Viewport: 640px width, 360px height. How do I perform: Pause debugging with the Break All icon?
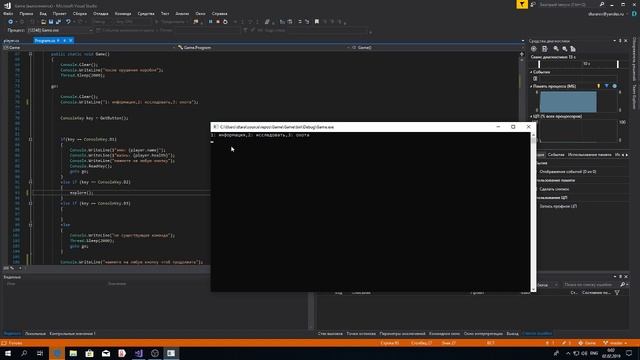(x=211, y=22)
